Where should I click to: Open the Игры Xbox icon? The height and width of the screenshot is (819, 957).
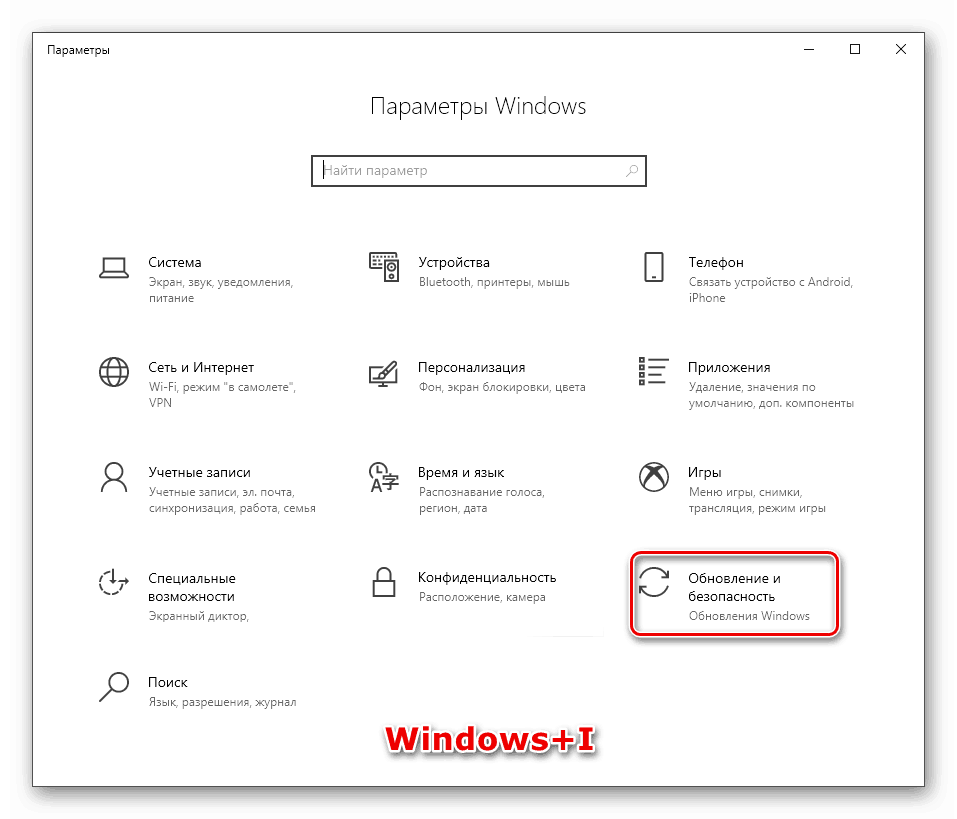coord(654,477)
